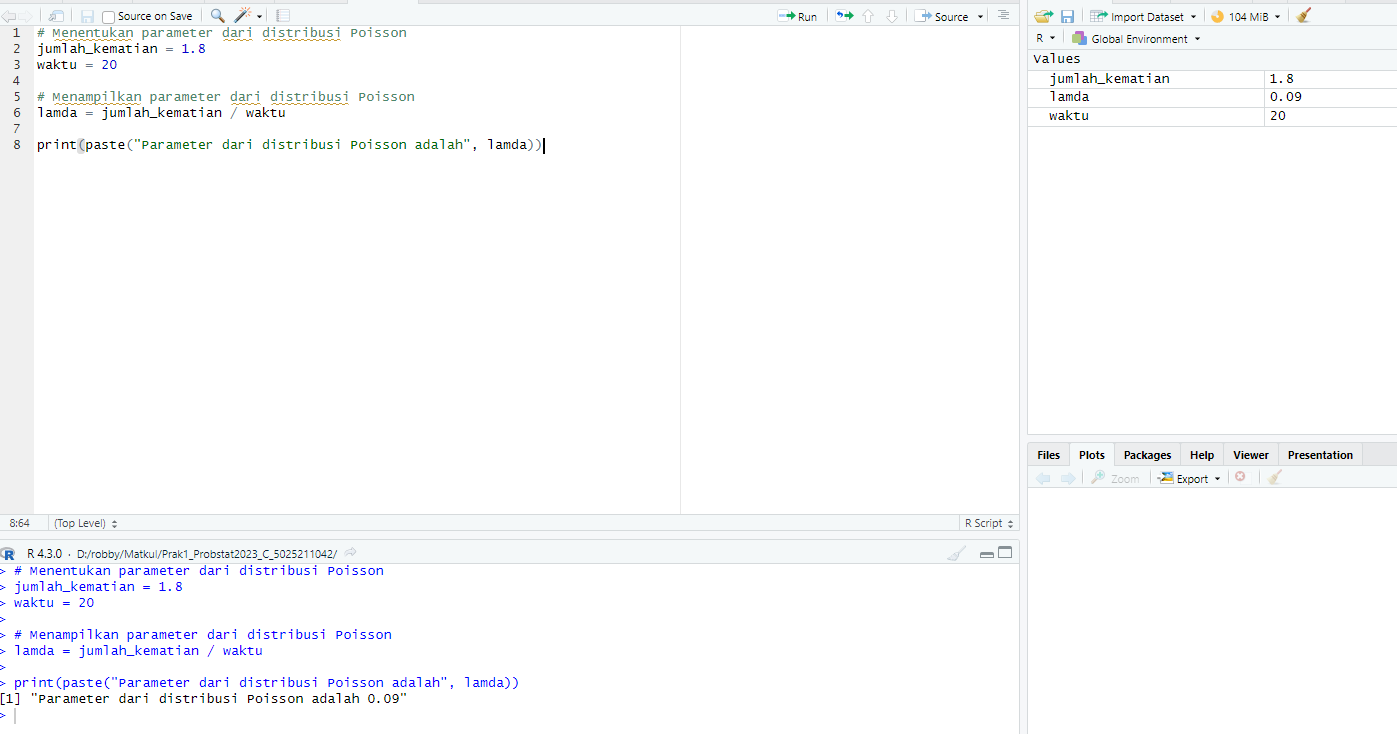Save the current script with disk icon
This screenshot has width=1397, height=734.
(87, 16)
